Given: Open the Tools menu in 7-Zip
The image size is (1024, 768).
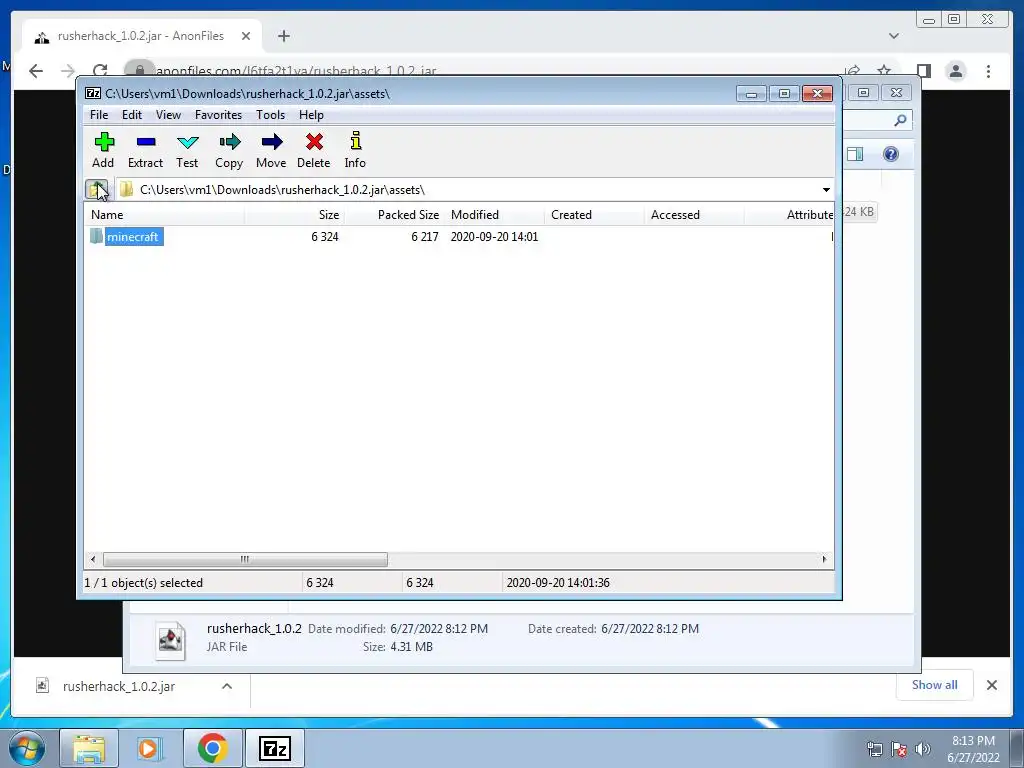Looking at the screenshot, I should coord(270,115).
